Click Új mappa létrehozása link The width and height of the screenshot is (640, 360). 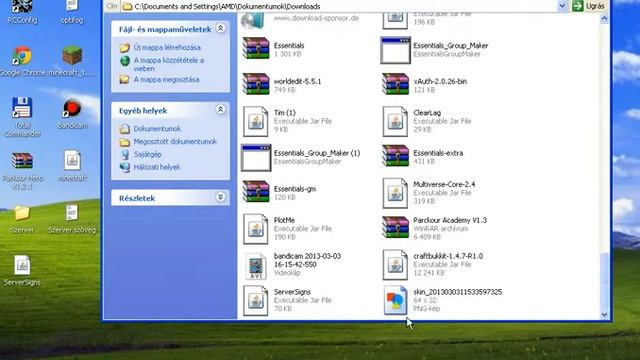coord(167,47)
